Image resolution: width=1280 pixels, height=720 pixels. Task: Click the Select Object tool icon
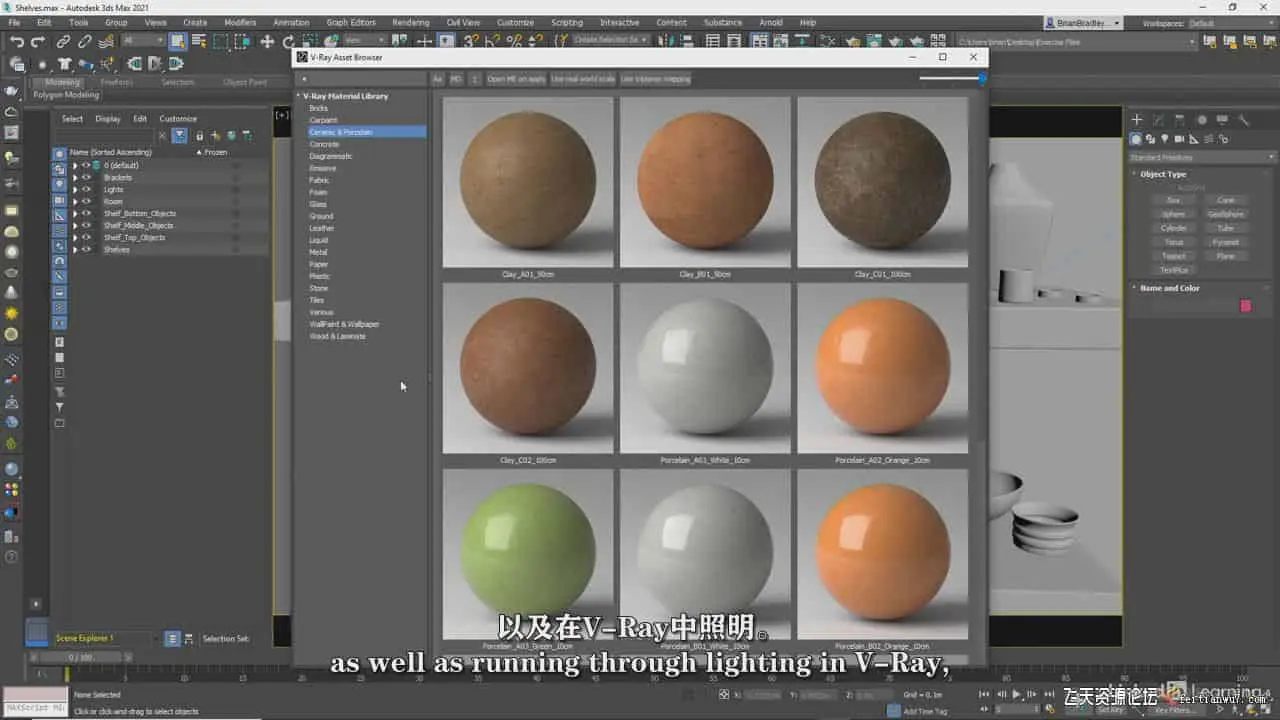pyautogui.click(x=177, y=41)
